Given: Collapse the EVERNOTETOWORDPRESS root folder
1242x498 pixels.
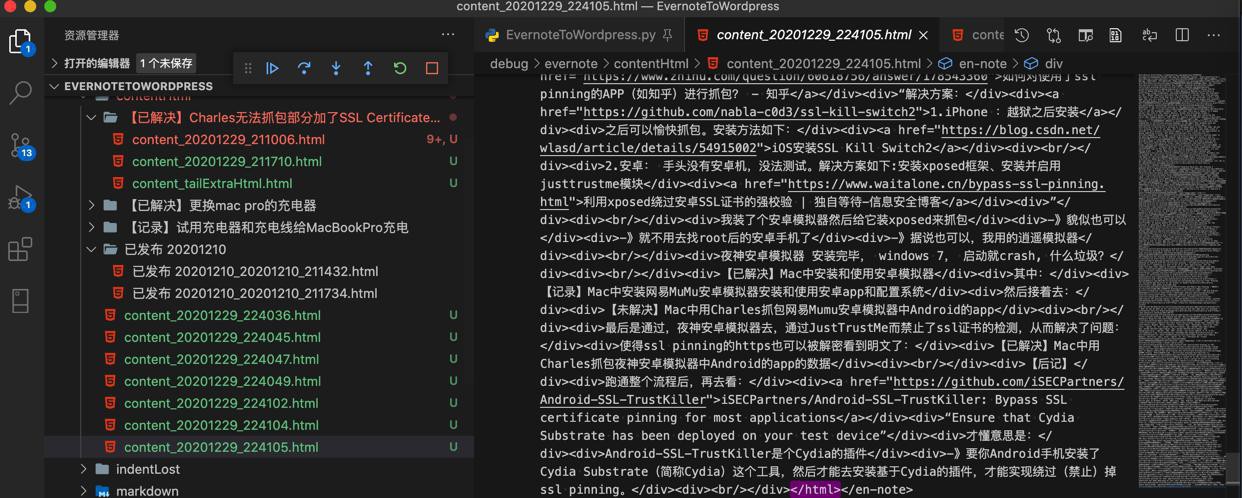Looking at the screenshot, I should click(55, 86).
